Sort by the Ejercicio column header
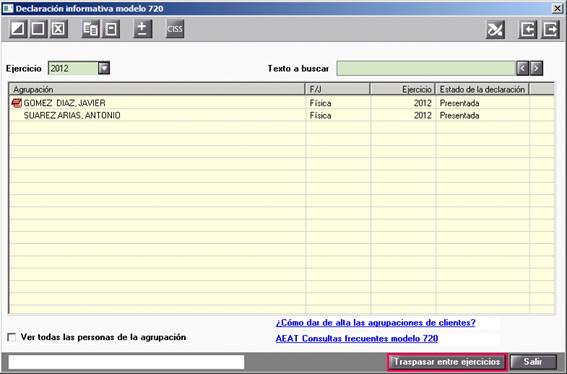The width and height of the screenshot is (567, 374). point(403,89)
